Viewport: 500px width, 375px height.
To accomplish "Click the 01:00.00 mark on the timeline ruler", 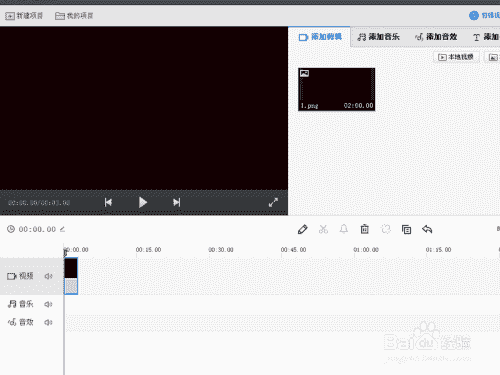I will (366, 250).
